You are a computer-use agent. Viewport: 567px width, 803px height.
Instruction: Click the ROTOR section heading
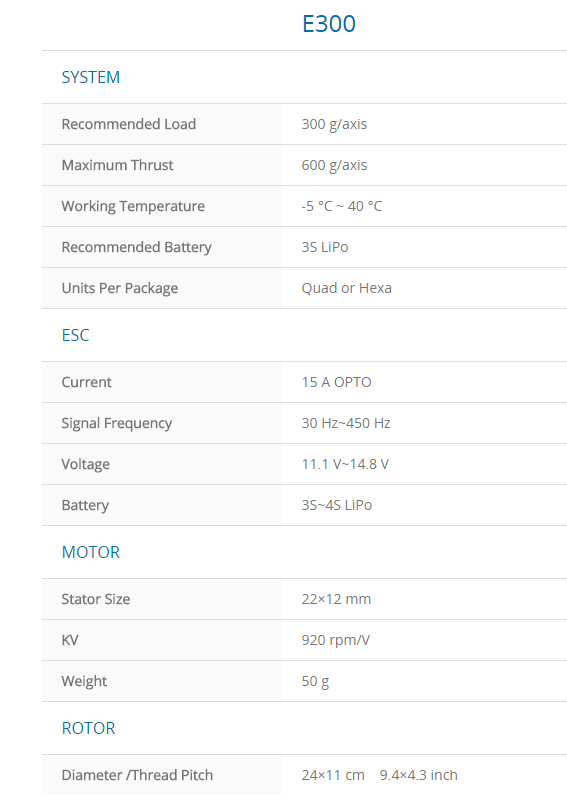point(88,728)
